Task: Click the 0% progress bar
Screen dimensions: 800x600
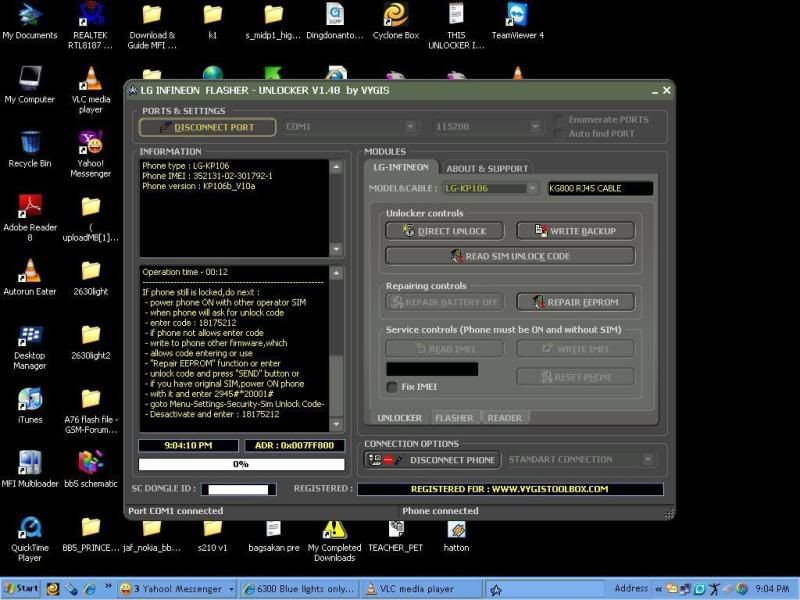Action: pyautogui.click(x=241, y=464)
